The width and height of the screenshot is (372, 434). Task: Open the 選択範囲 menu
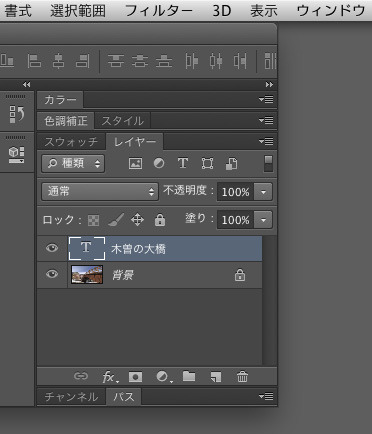coord(78,11)
